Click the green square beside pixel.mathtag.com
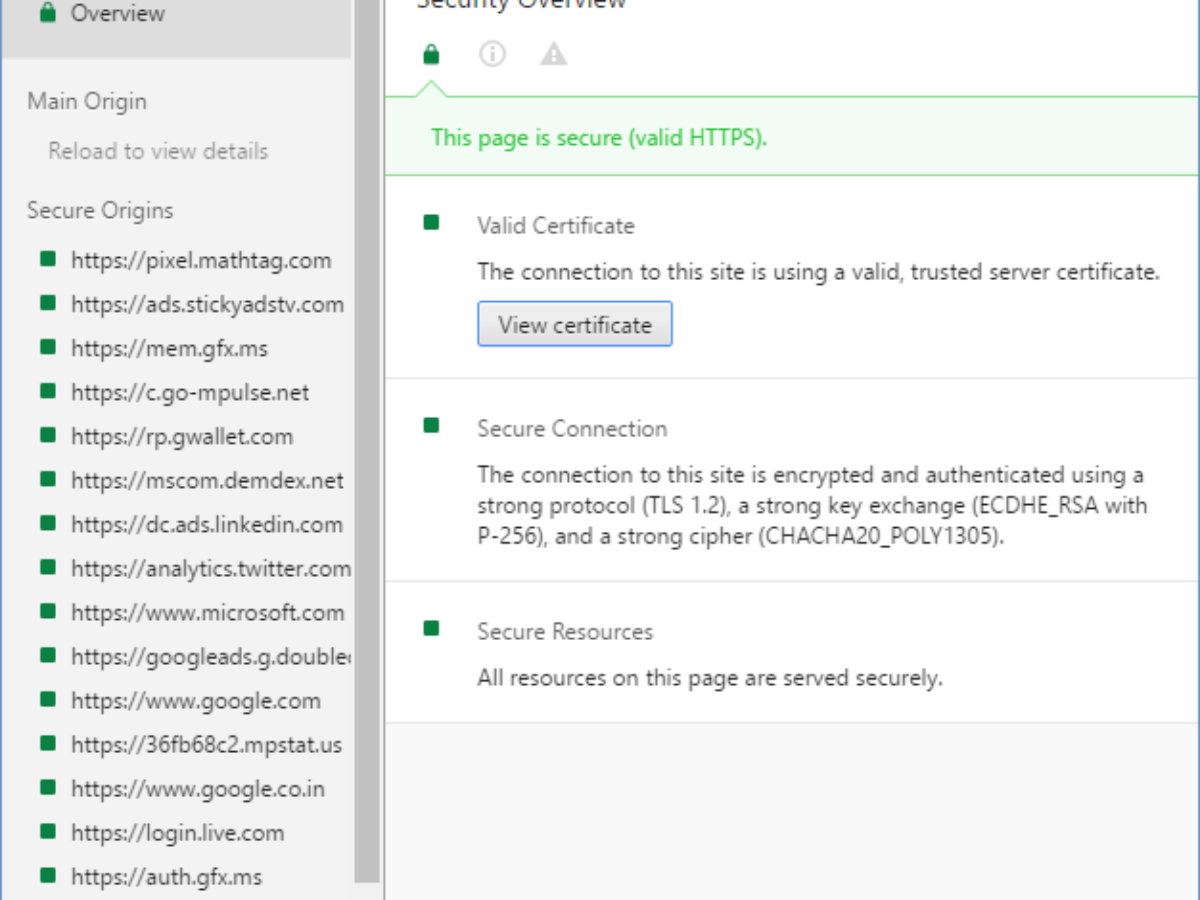This screenshot has height=900, width=1200. (47, 259)
